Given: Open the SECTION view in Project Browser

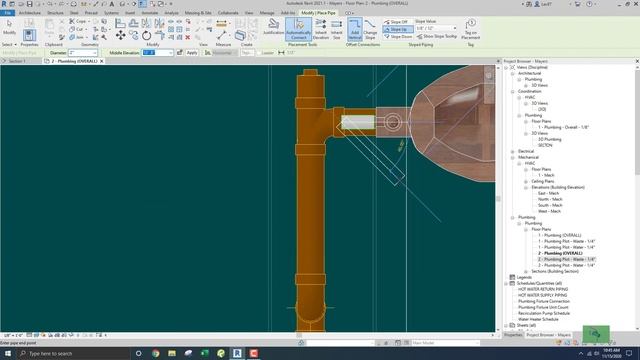Looking at the screenshot, I should (x=545, y=145).
